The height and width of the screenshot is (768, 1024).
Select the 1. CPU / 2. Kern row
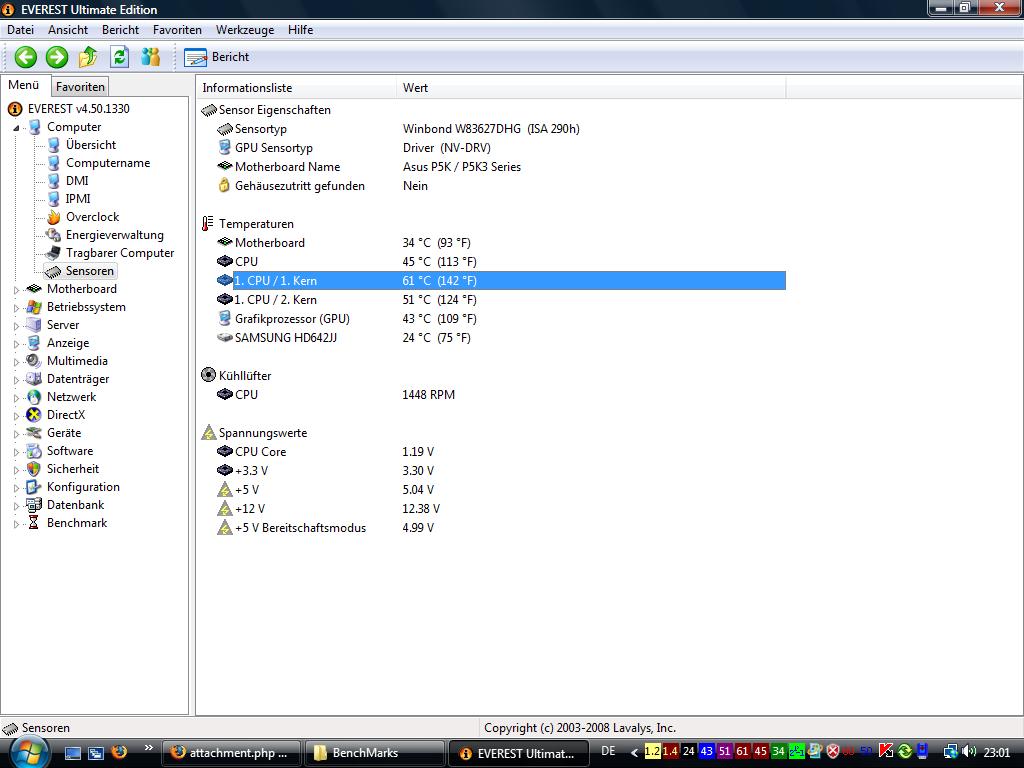coord(500,300)
